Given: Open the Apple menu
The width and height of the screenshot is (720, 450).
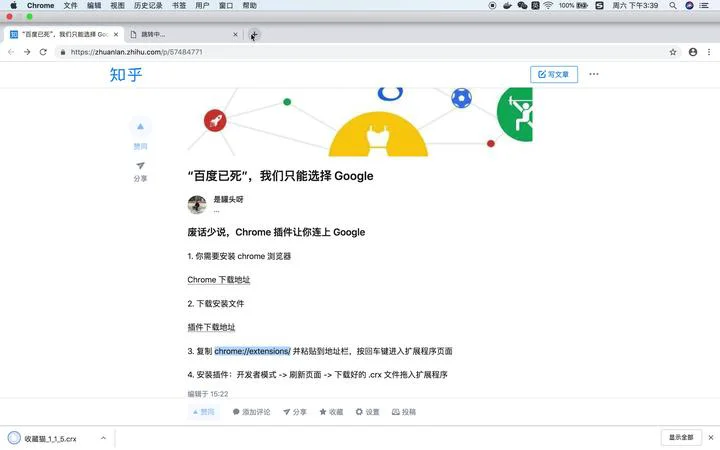Looking at the screenshot, I should [x=14, y=6].
